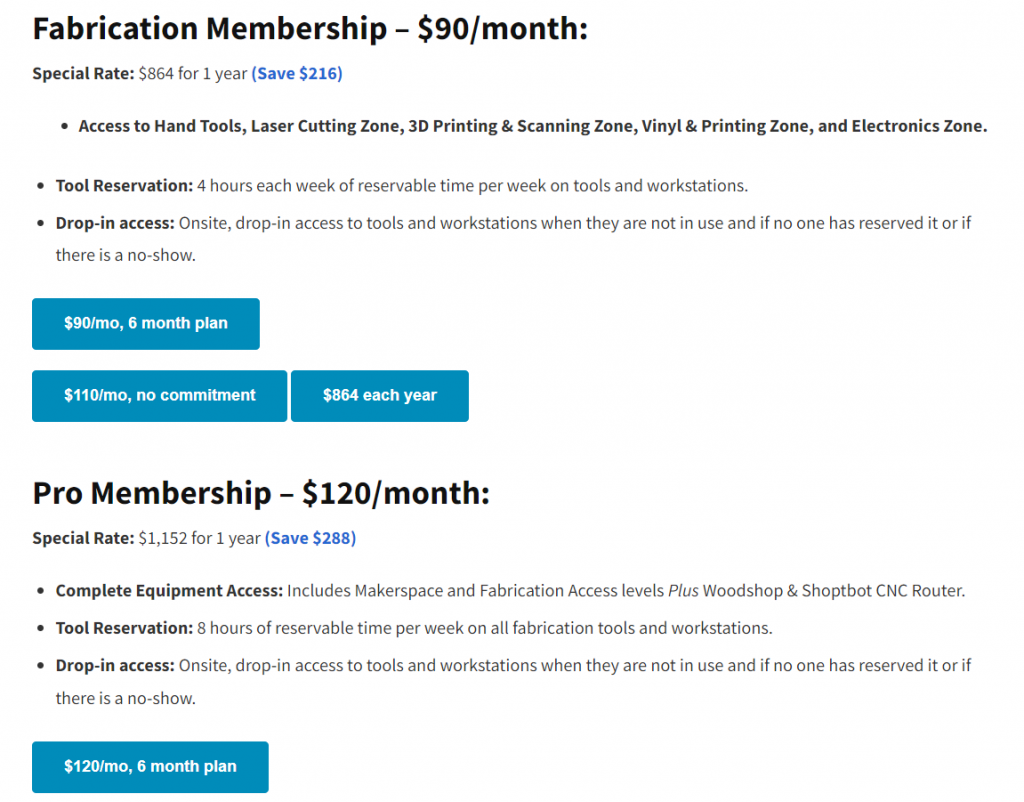Click the italic "Plus" word

tap(683, 591)
